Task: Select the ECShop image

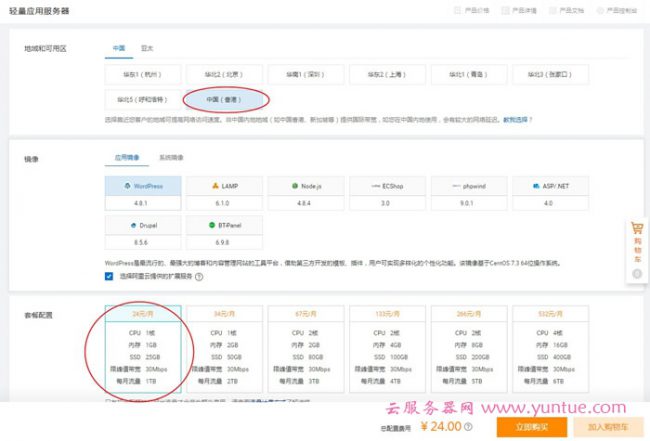Action: (x=389, y=186)
